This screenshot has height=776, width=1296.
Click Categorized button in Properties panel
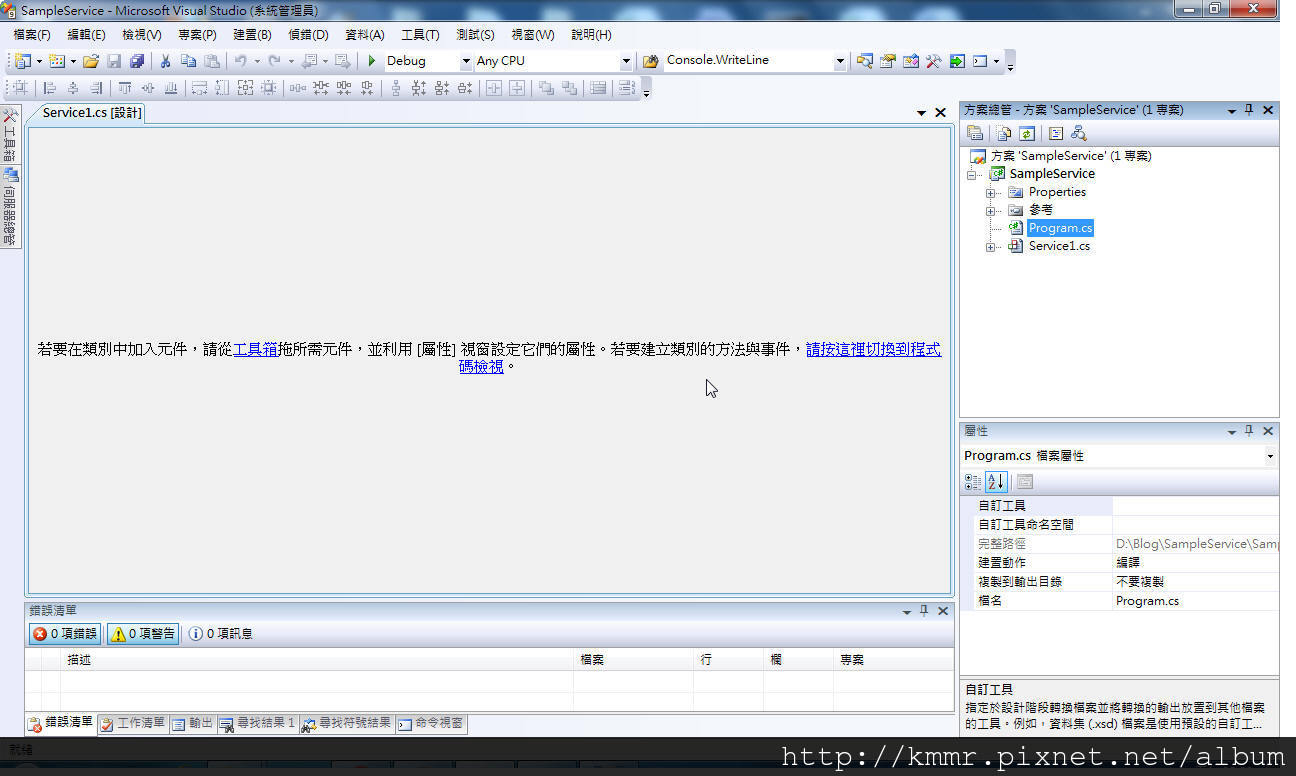(973, 481)
